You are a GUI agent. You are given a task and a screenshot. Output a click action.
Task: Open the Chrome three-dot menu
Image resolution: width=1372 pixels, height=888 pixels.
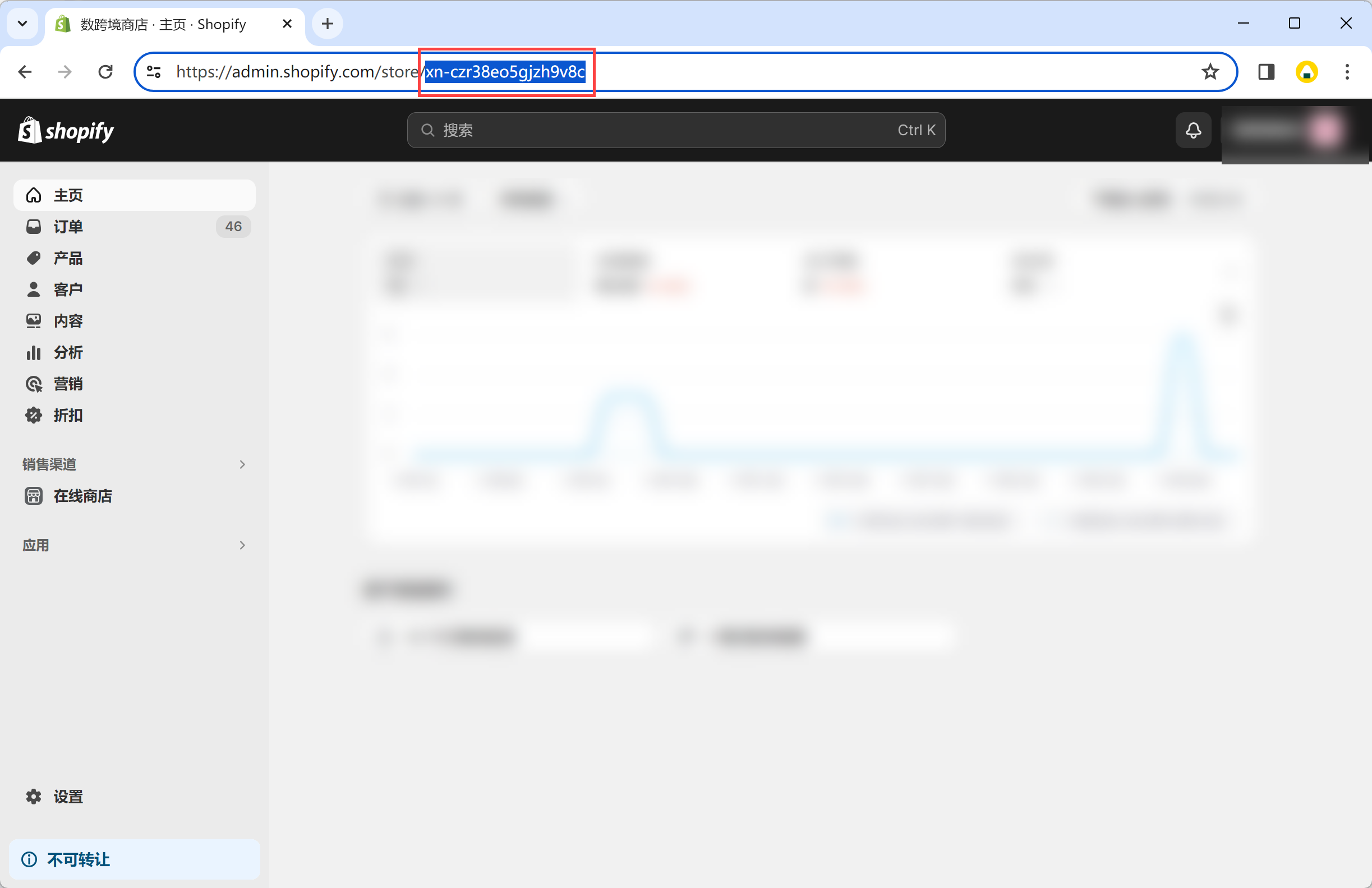[x=1347, y=72]
